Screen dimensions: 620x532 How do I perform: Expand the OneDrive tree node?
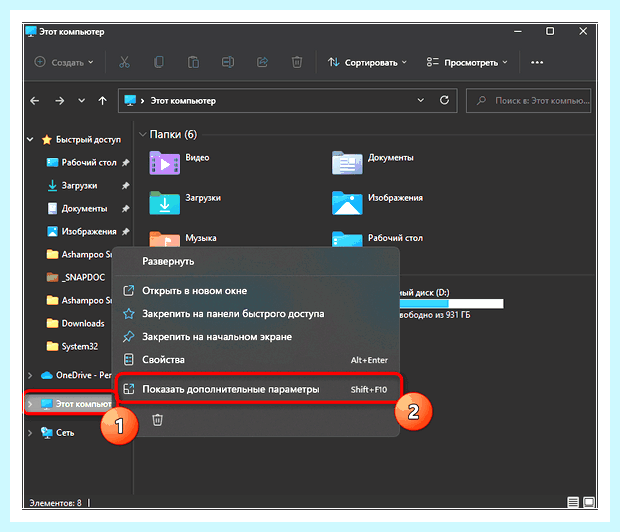pyautogui.click(x=30, y=375)
